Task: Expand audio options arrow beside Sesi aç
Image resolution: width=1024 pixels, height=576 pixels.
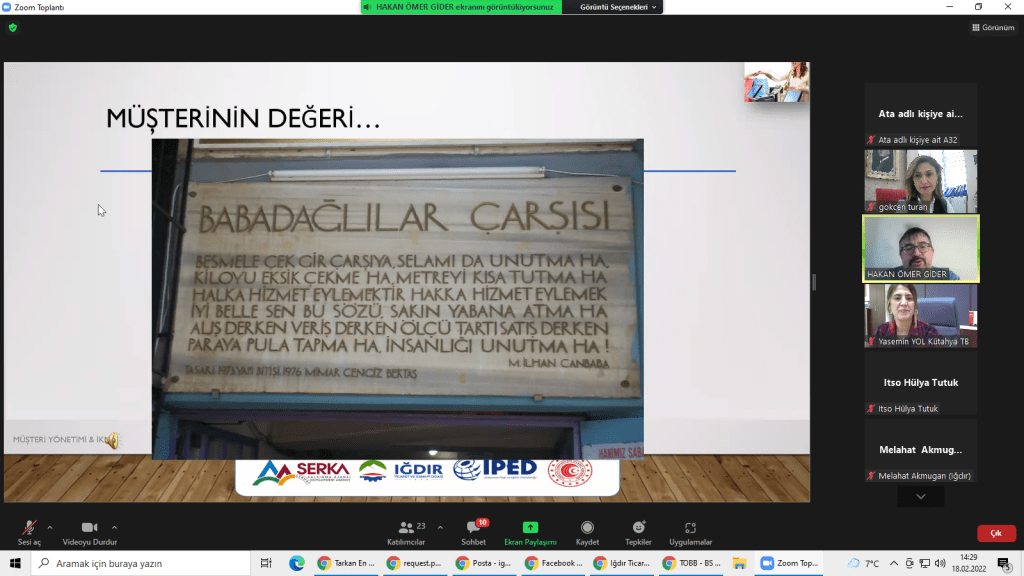Action: point(50,527)
